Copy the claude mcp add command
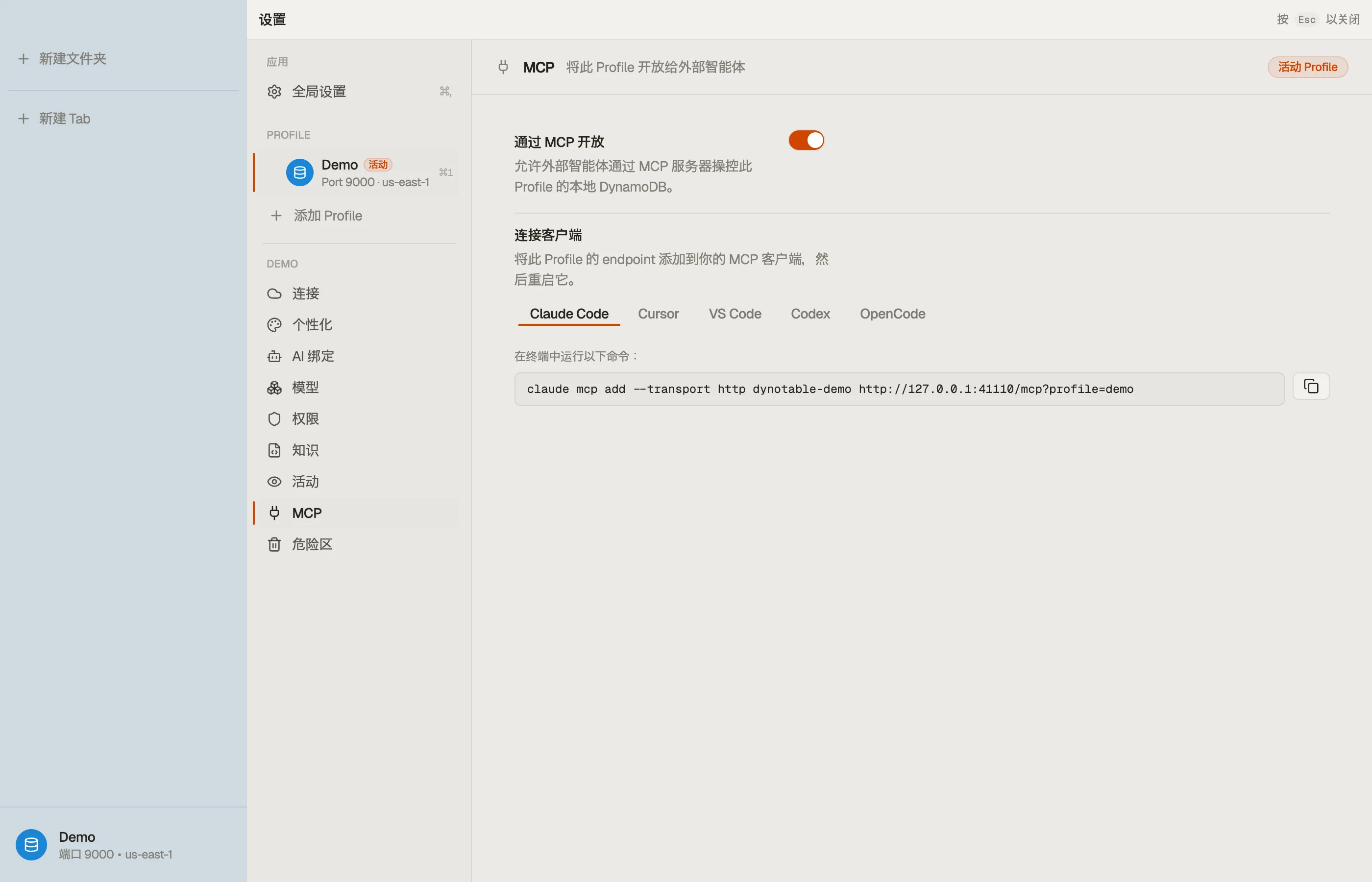Image resolution: width=1372 pixels, height=882 pixels. 1311,387
